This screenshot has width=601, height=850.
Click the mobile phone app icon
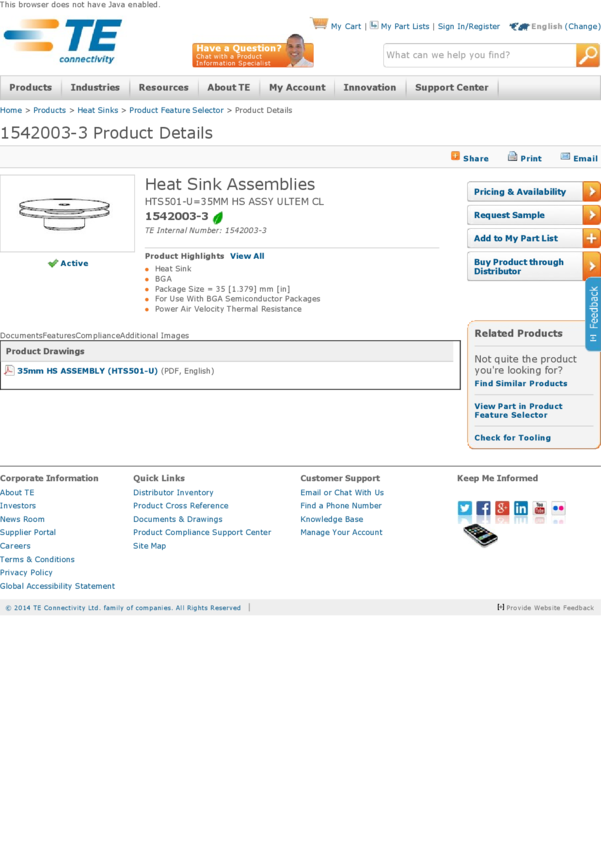(x=480, y=535)
